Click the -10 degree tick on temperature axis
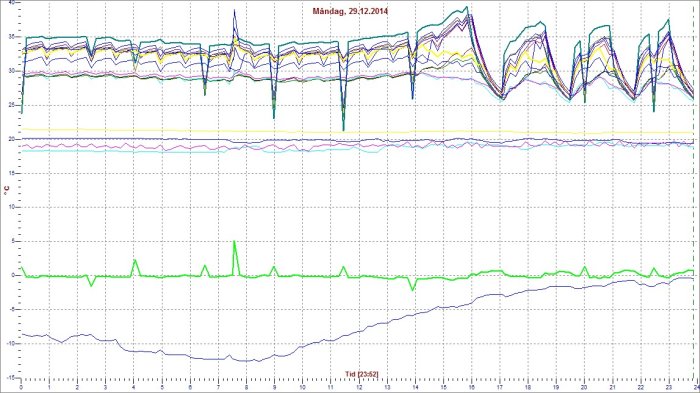 point(11,343)
